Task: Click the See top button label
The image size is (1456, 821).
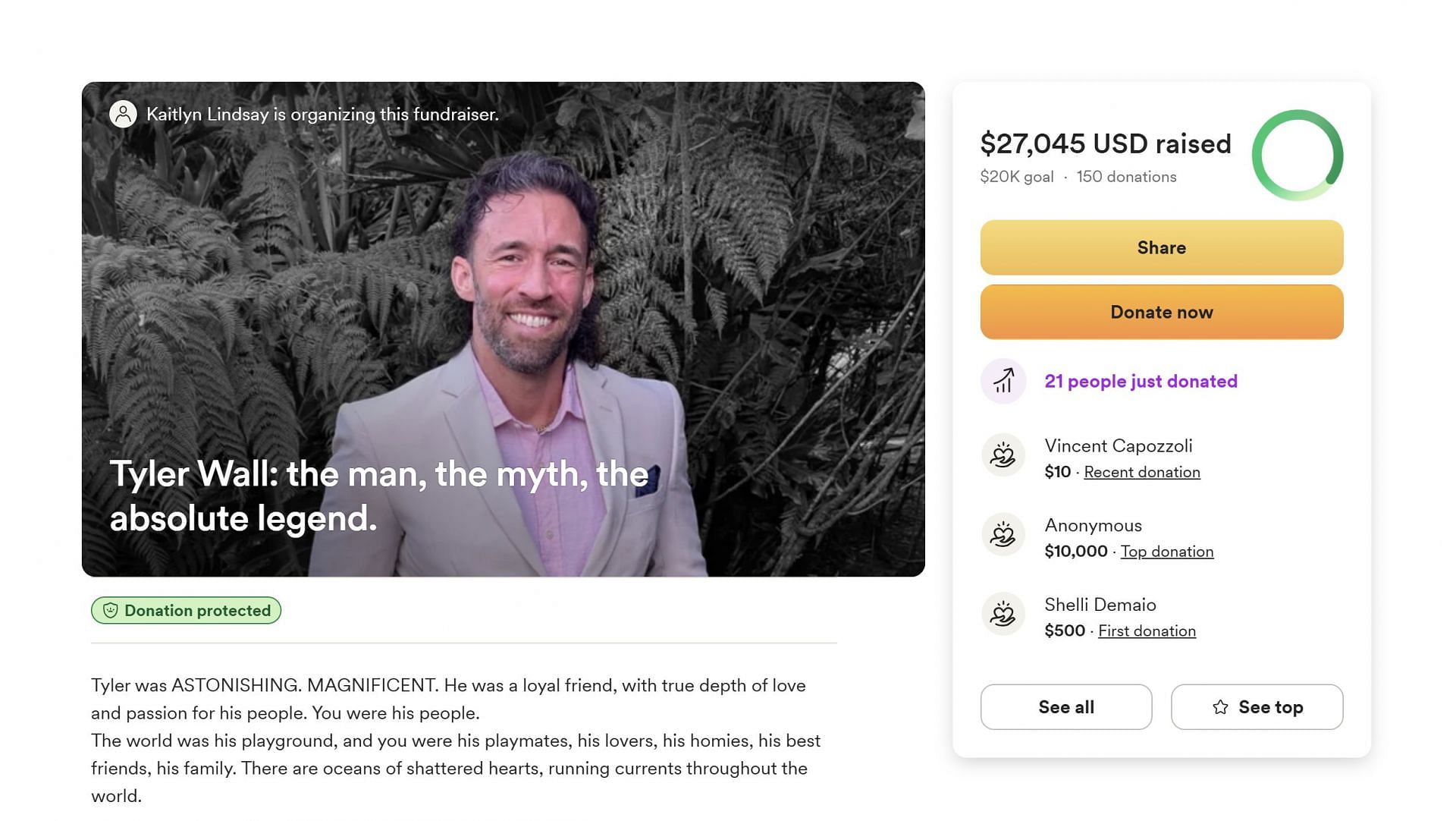Action: pyautogui.click(x=1270, y=707)
